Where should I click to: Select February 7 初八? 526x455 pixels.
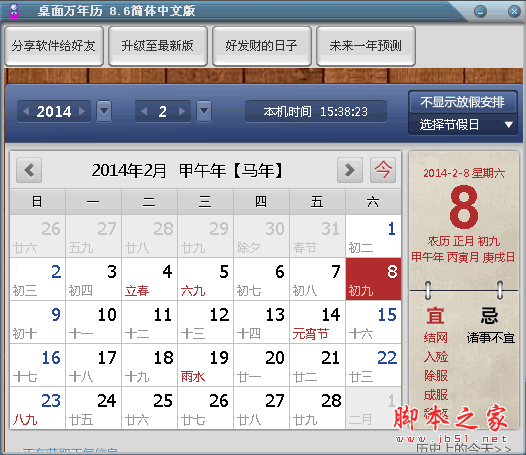[318, 279]
